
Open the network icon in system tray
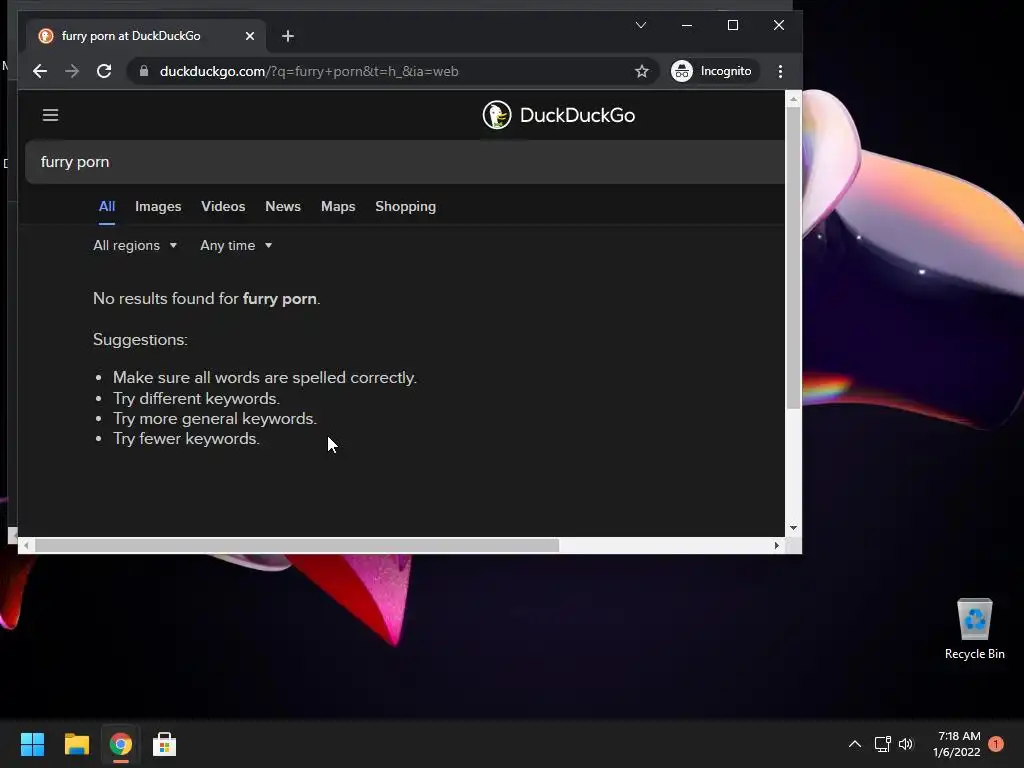coord(882,744)
